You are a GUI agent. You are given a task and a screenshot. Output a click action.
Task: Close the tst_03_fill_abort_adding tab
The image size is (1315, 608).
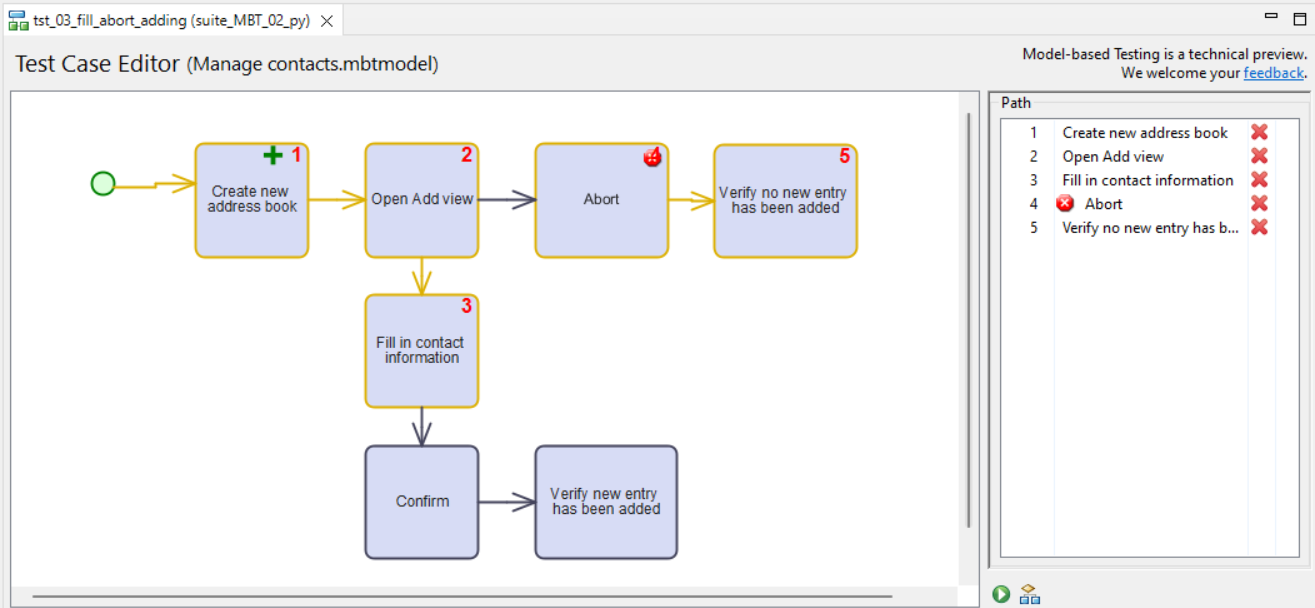[327, 20]
